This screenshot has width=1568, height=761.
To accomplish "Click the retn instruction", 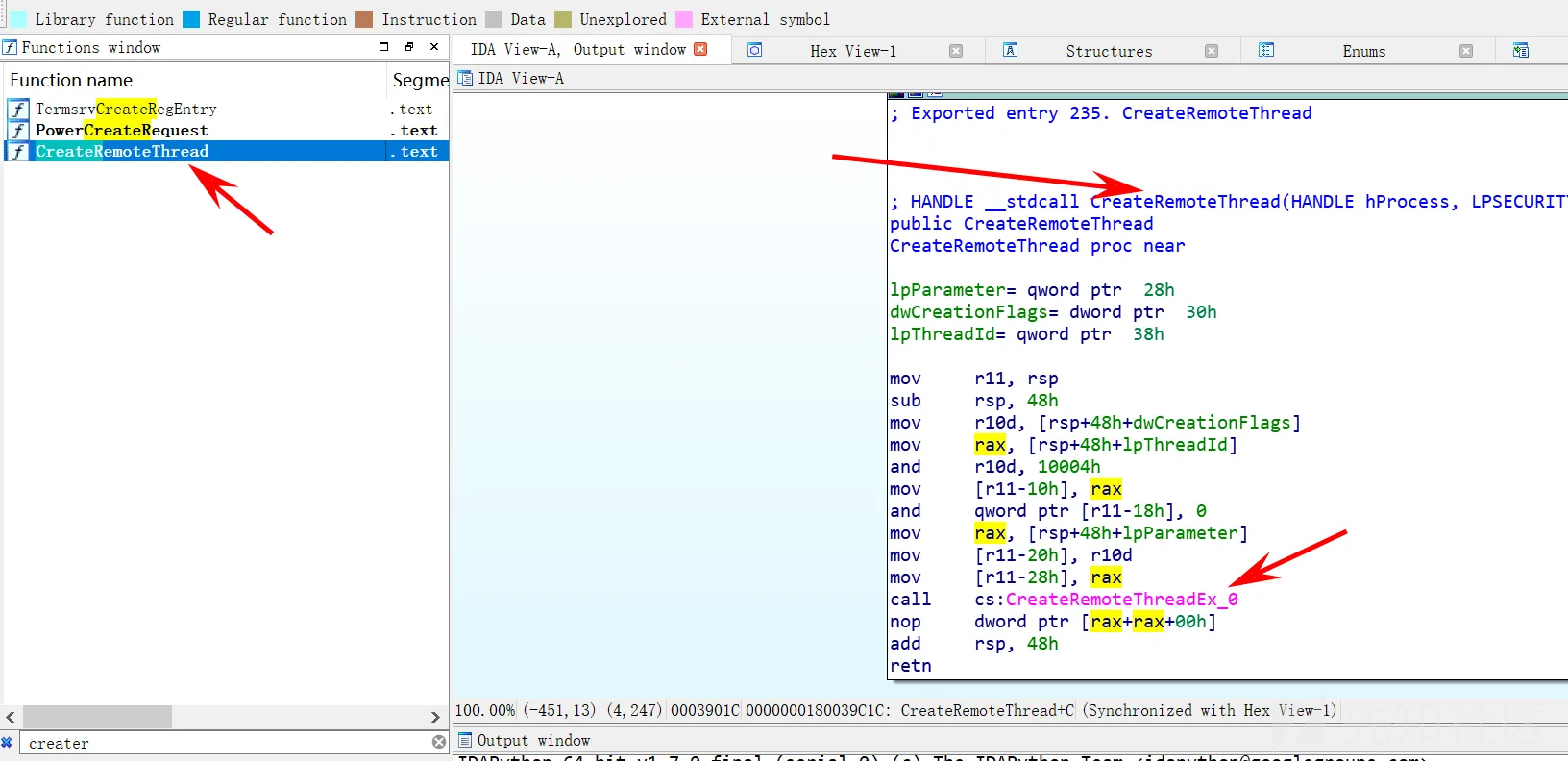I will click(x=911, y=666).
